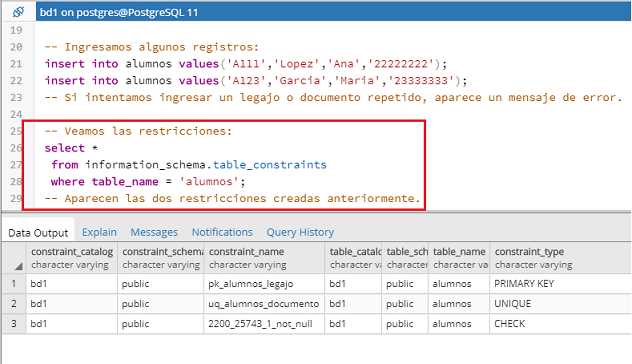The width and height of the screenshot is (632, 364).
Task: Click the where table_name = 'alumnos' line
Action: (x=148, y=181)
